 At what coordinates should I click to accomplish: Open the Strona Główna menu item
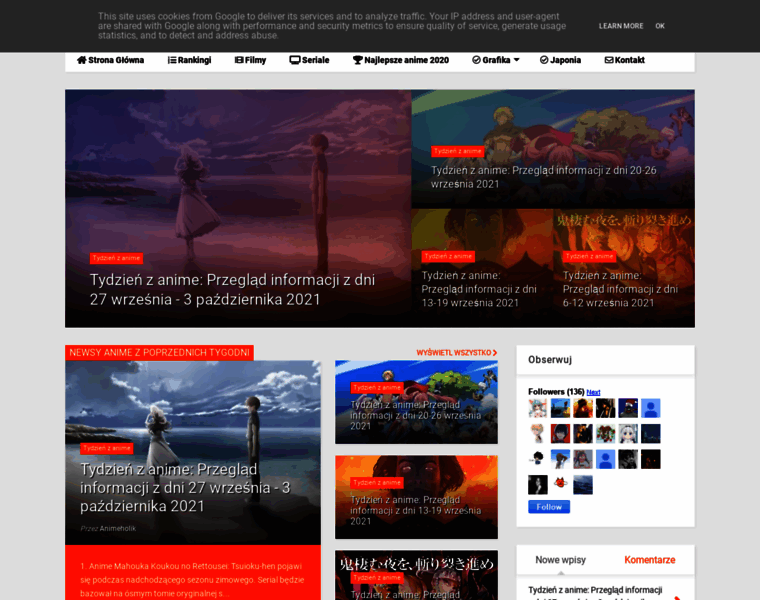pyautogui.click(x=111, y=60)
